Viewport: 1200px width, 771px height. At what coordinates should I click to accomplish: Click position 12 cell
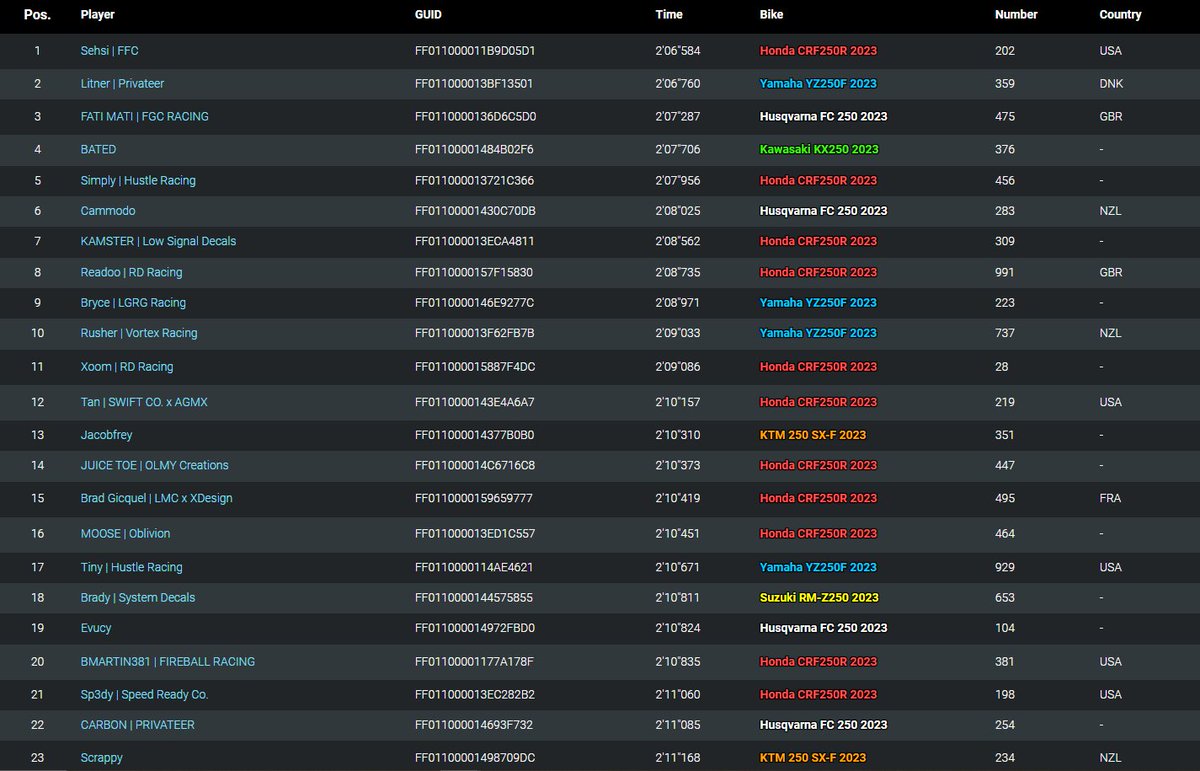(x=38, y=402)
